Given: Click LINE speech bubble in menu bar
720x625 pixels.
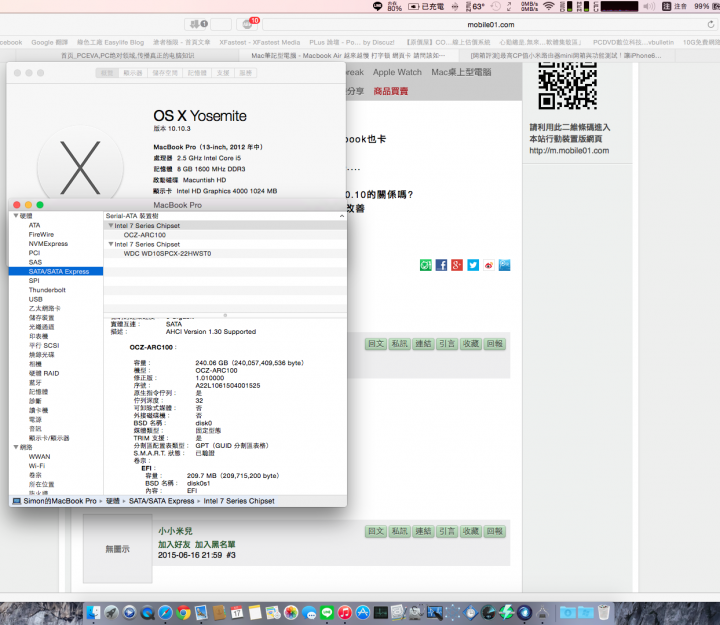Looking at the screenshot, I should [377, 6].
